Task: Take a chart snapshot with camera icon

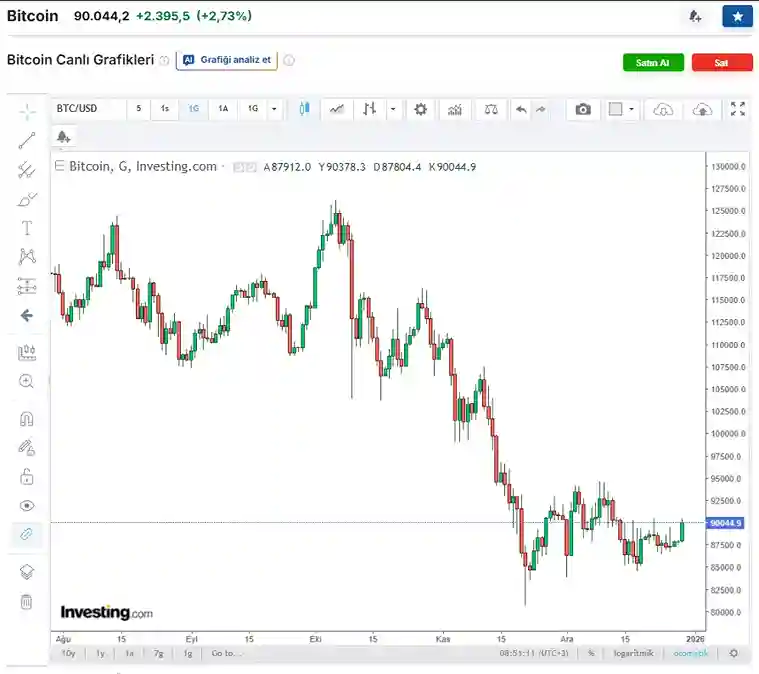Action: (583, 109)
